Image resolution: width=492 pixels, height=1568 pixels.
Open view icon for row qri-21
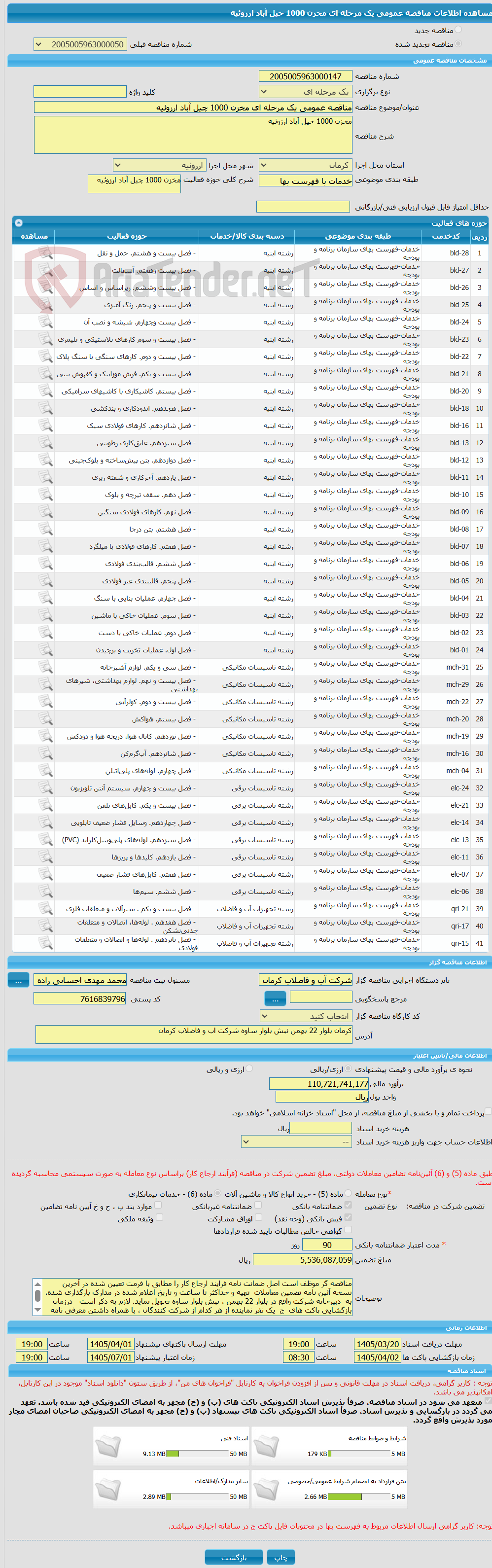pyautogui.click(x=46, y=909)
